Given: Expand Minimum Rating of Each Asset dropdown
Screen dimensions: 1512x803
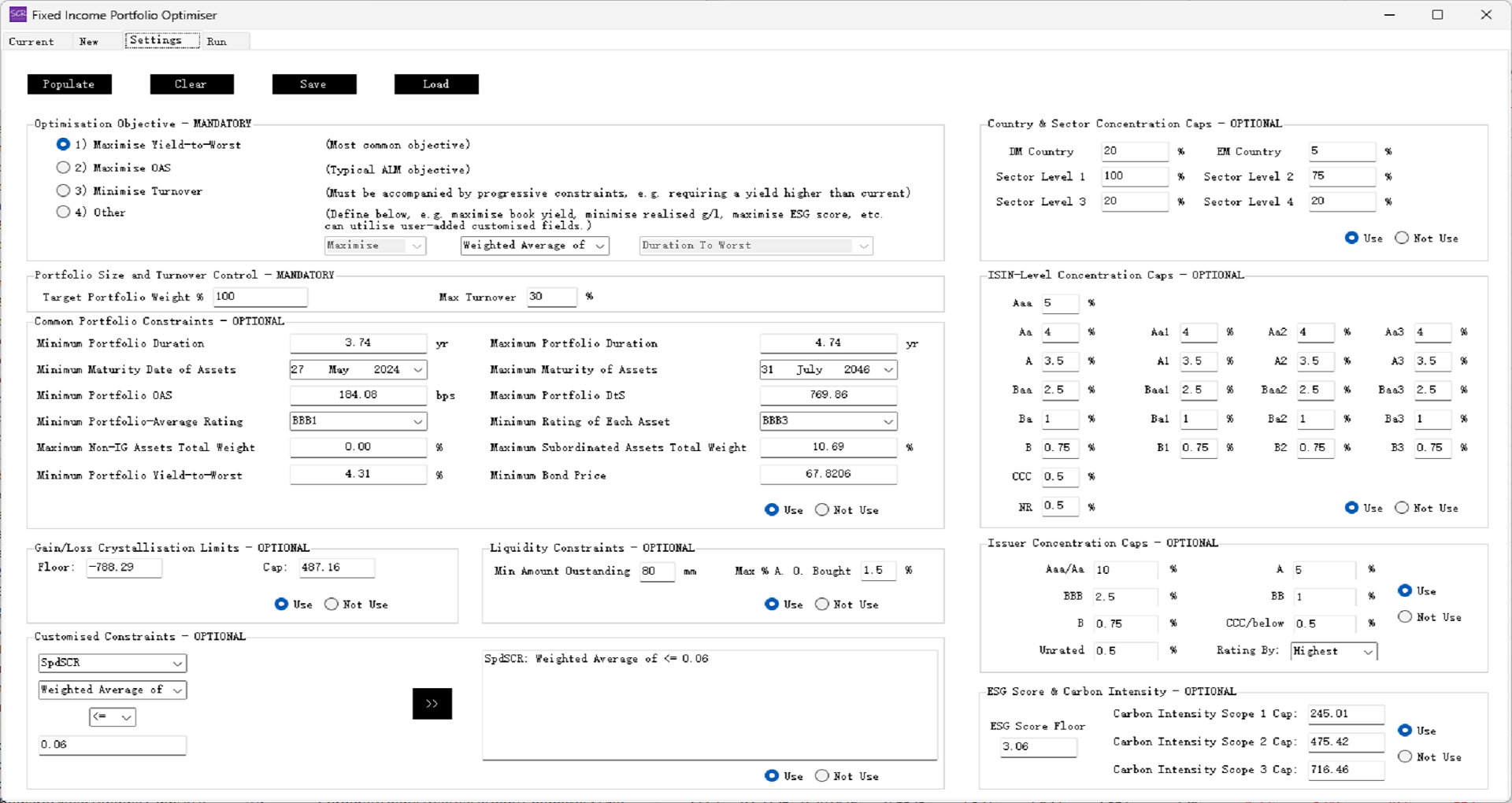Looking at the screenshot, I should click(888, 421).
